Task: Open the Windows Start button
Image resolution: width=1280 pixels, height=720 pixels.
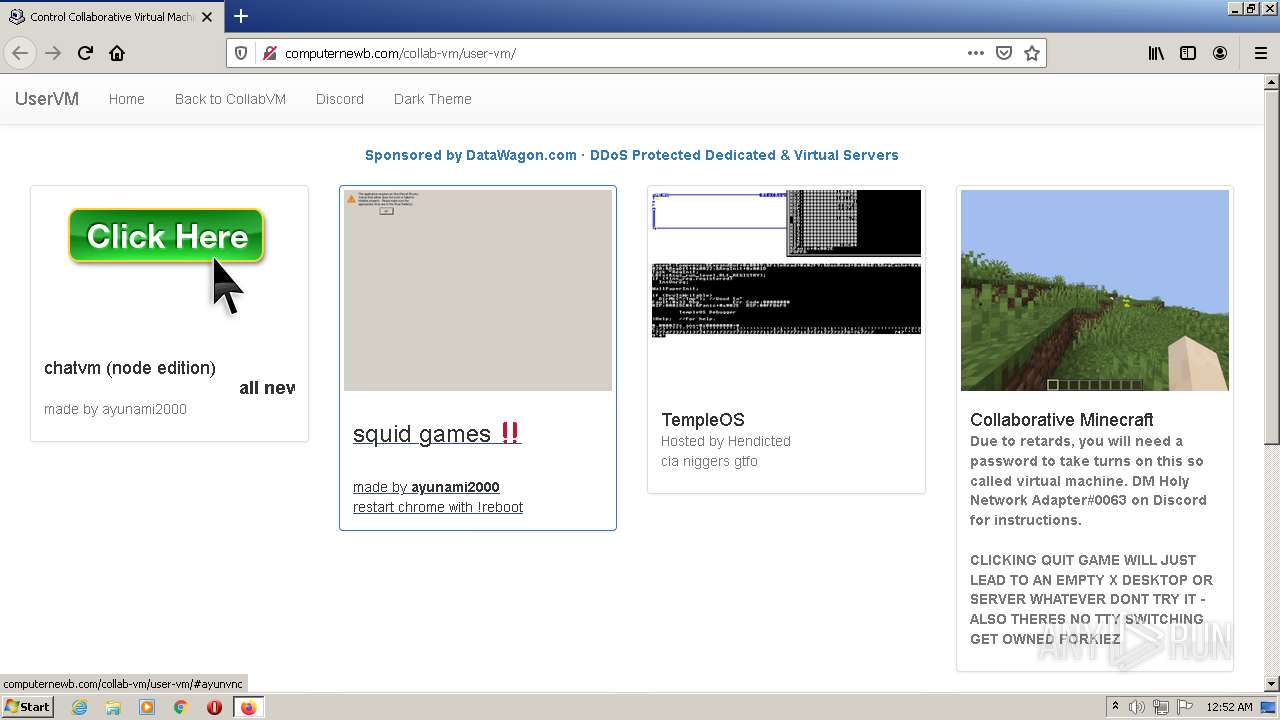Action: (x=28, y=707)
